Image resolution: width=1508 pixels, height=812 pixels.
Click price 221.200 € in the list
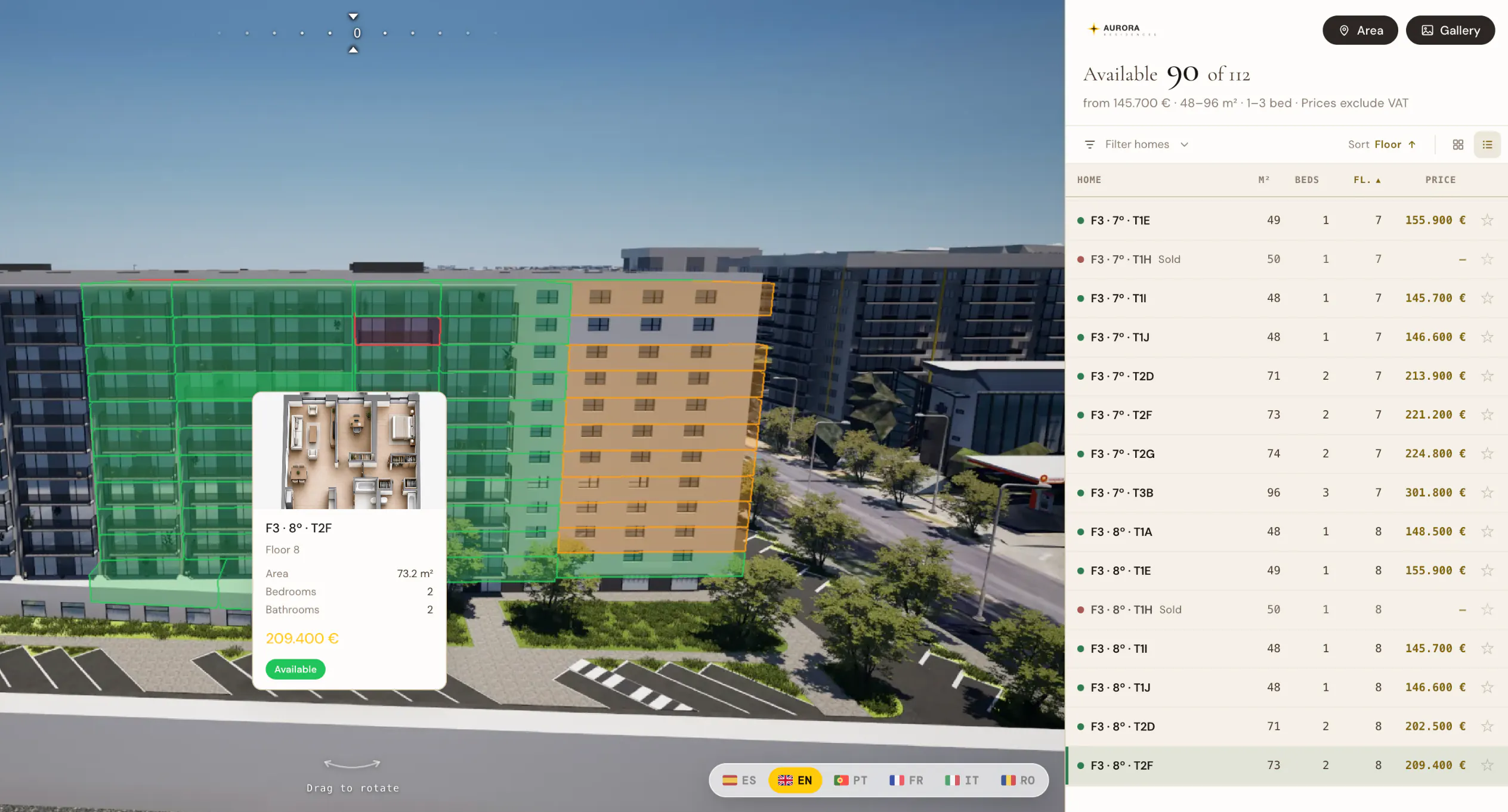coord(1435,414)
